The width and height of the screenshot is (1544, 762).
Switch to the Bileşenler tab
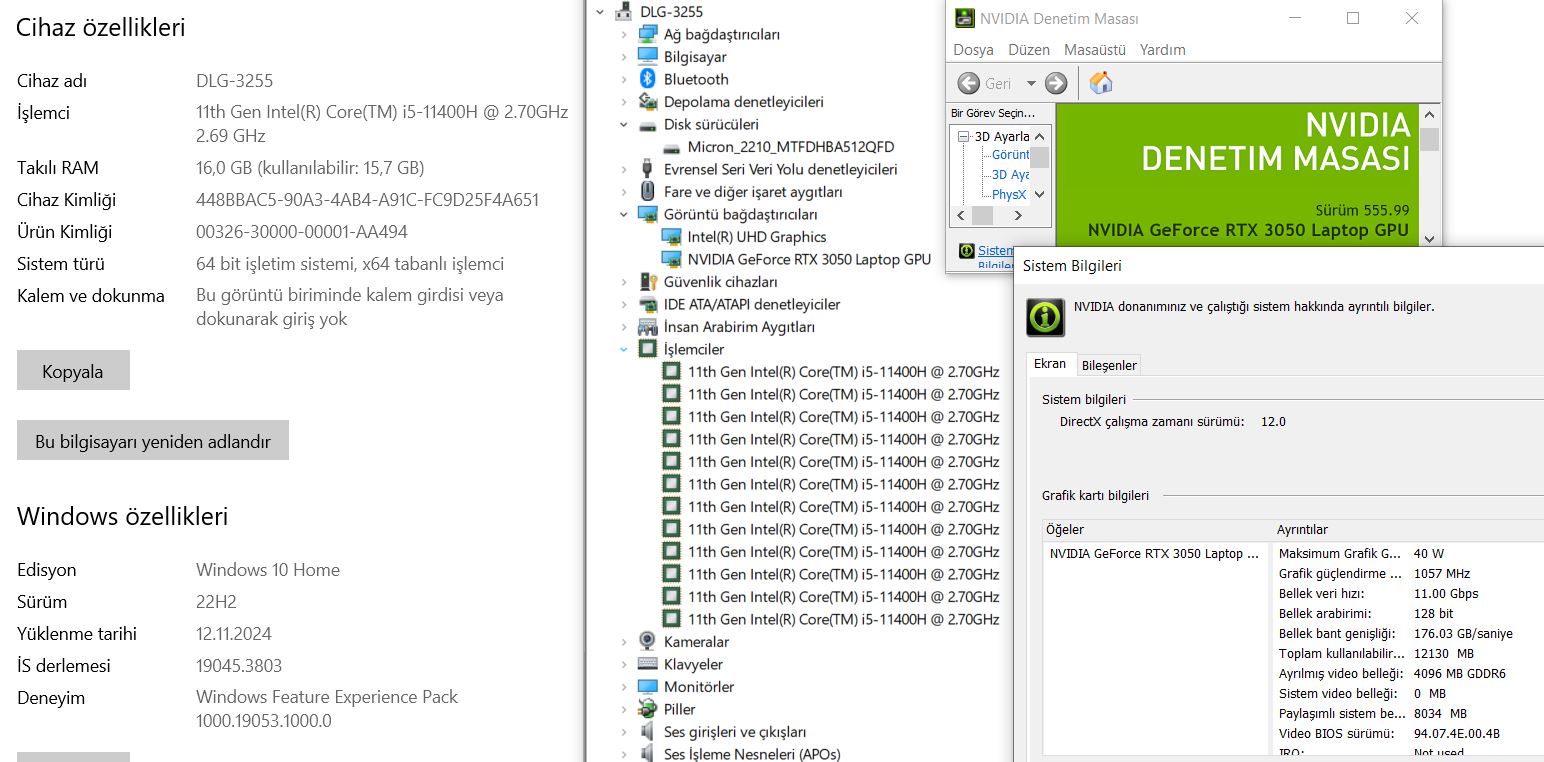[1110, 365]
